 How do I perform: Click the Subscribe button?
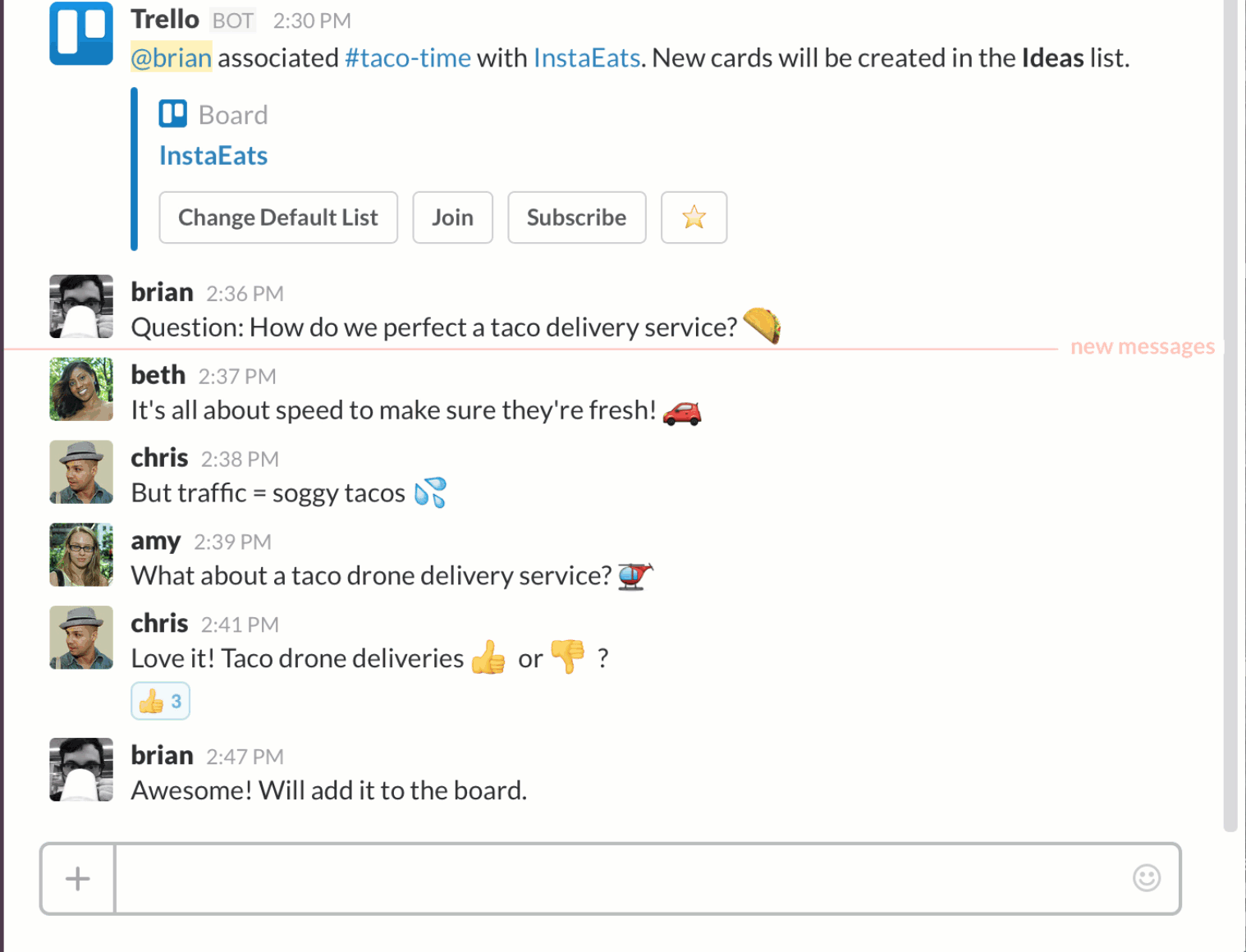pos(577,217)
